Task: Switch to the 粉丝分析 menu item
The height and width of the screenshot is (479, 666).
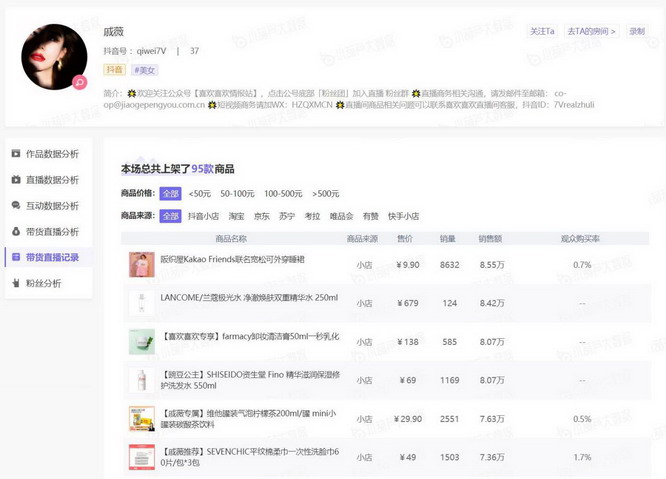Action: pos(43,284)
